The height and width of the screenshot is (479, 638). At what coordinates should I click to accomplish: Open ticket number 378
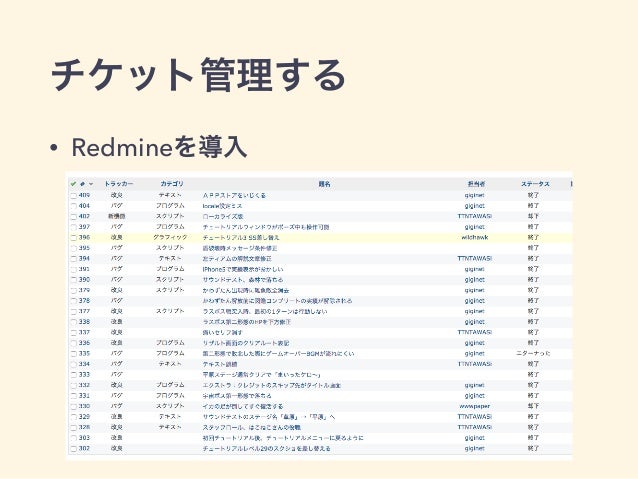click(x=84, y=301)
